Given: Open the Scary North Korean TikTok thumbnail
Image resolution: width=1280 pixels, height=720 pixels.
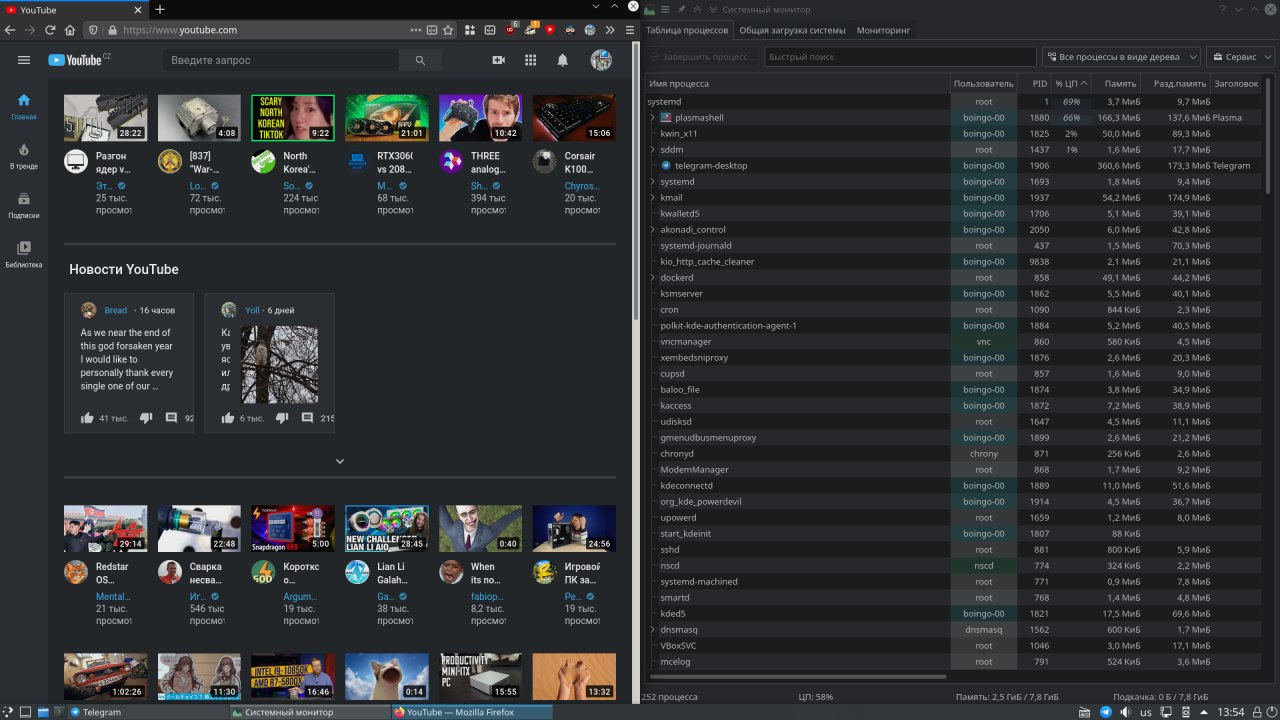Looking at the screenshot, I should (293, 118).
